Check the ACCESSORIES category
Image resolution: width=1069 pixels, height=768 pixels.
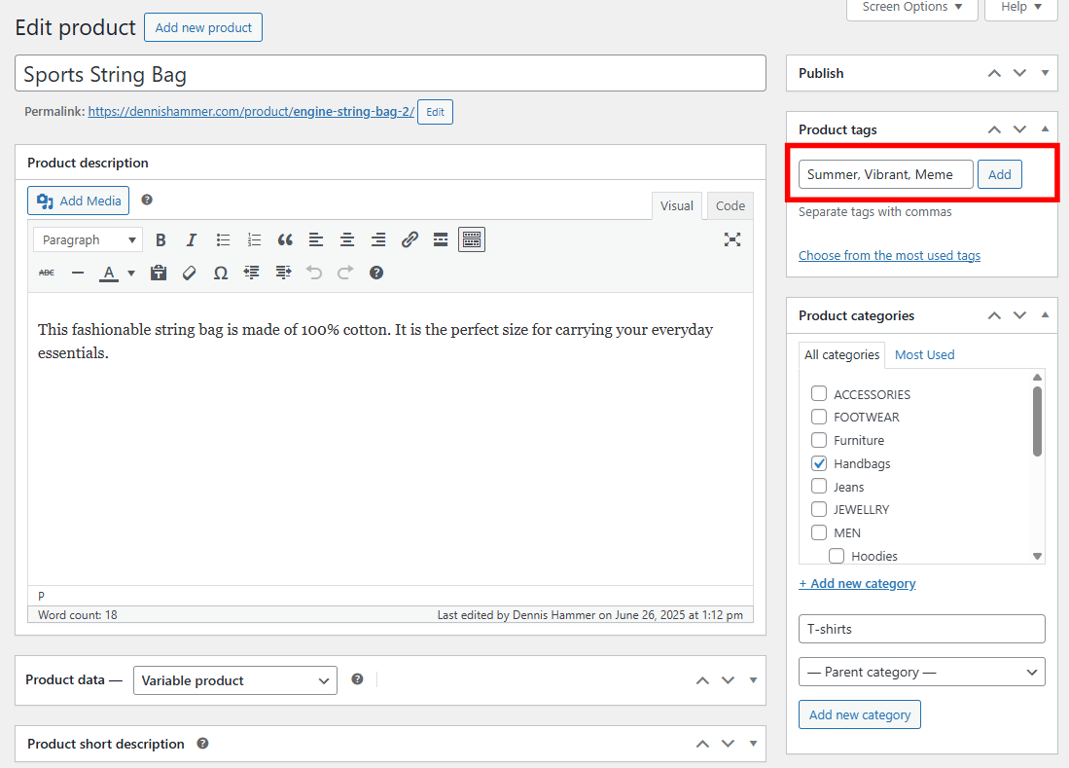(x=819, y=393)
